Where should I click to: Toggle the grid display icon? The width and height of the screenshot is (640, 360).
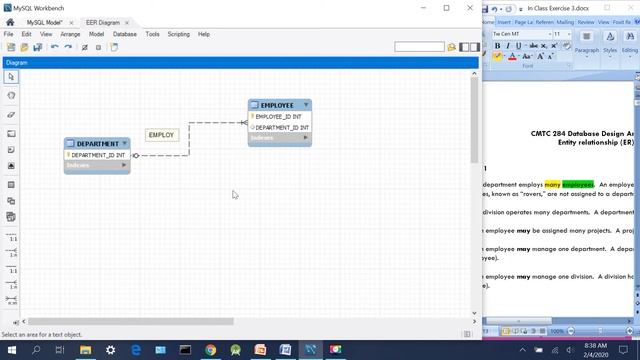pyautogui.click(x=85, y=47)
